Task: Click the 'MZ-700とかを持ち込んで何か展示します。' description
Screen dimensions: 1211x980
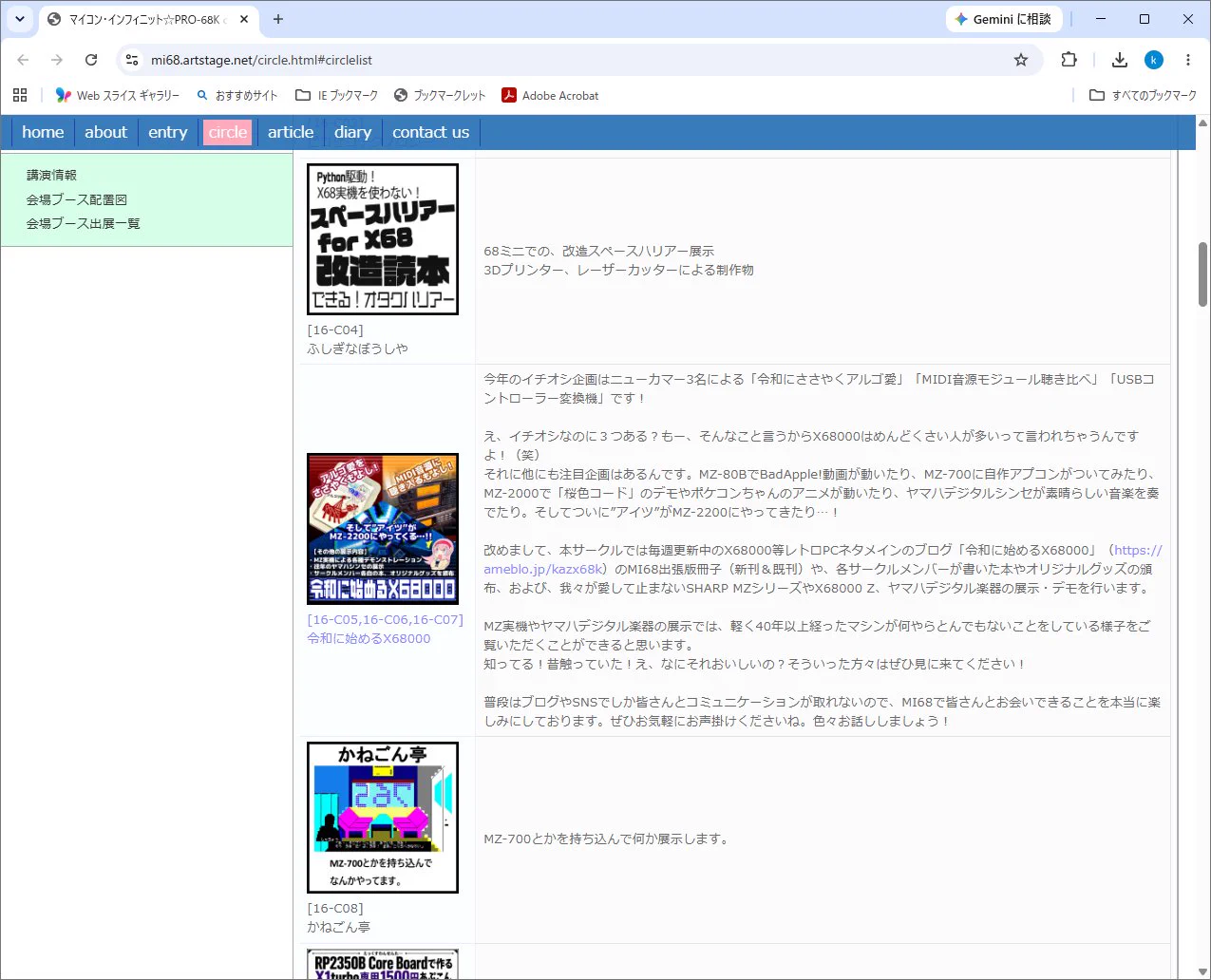Action: [x=606, y=839]
